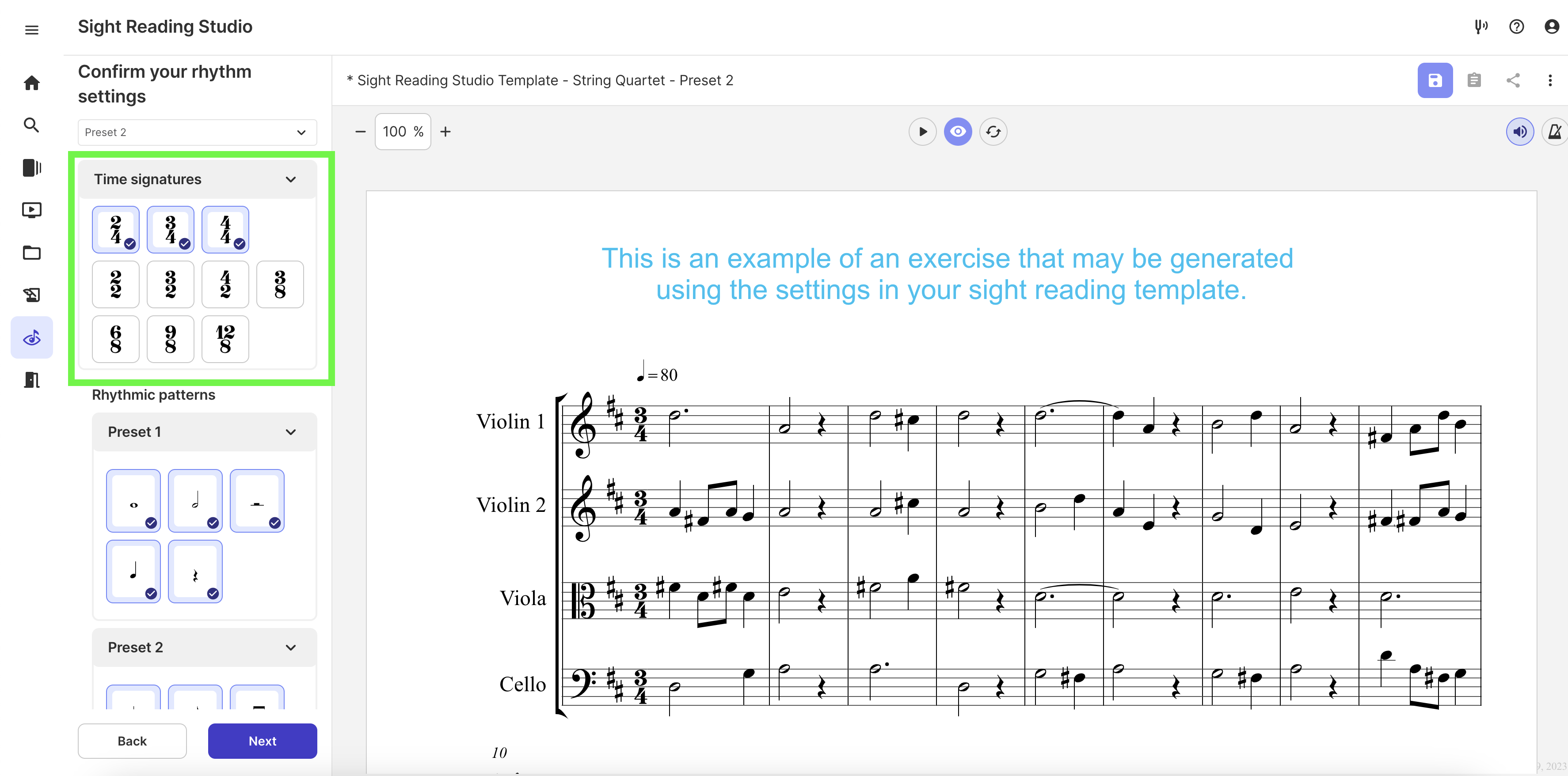Screen dimensions: 1568x776
Task: Zoom out with the minus button
Action: tap(360, 131)
